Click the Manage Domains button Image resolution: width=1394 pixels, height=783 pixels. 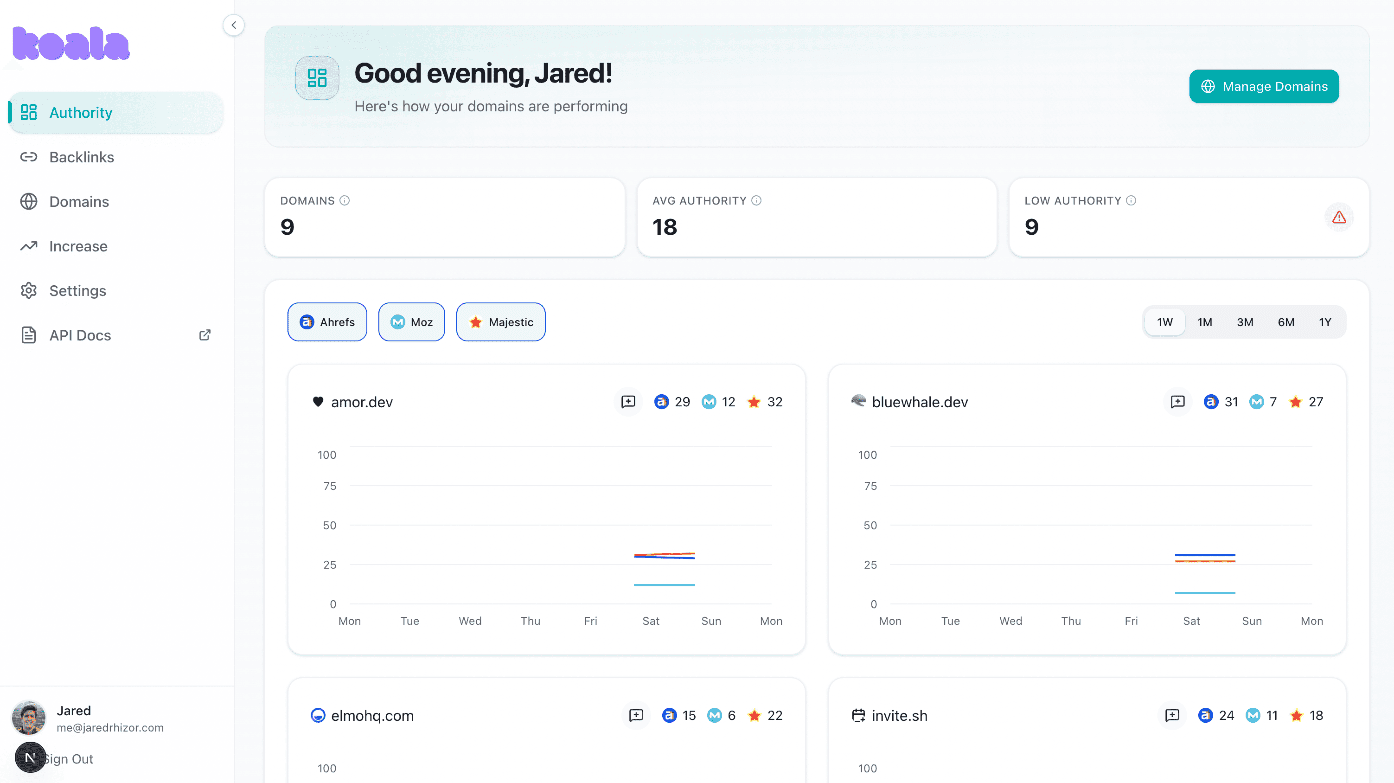point(1263,87)
